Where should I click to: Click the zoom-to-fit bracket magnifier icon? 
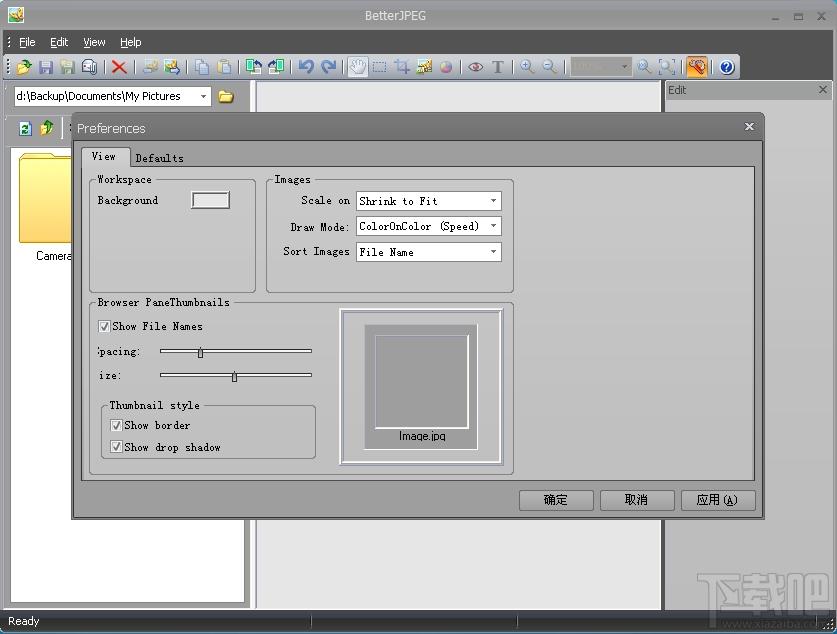667,67
